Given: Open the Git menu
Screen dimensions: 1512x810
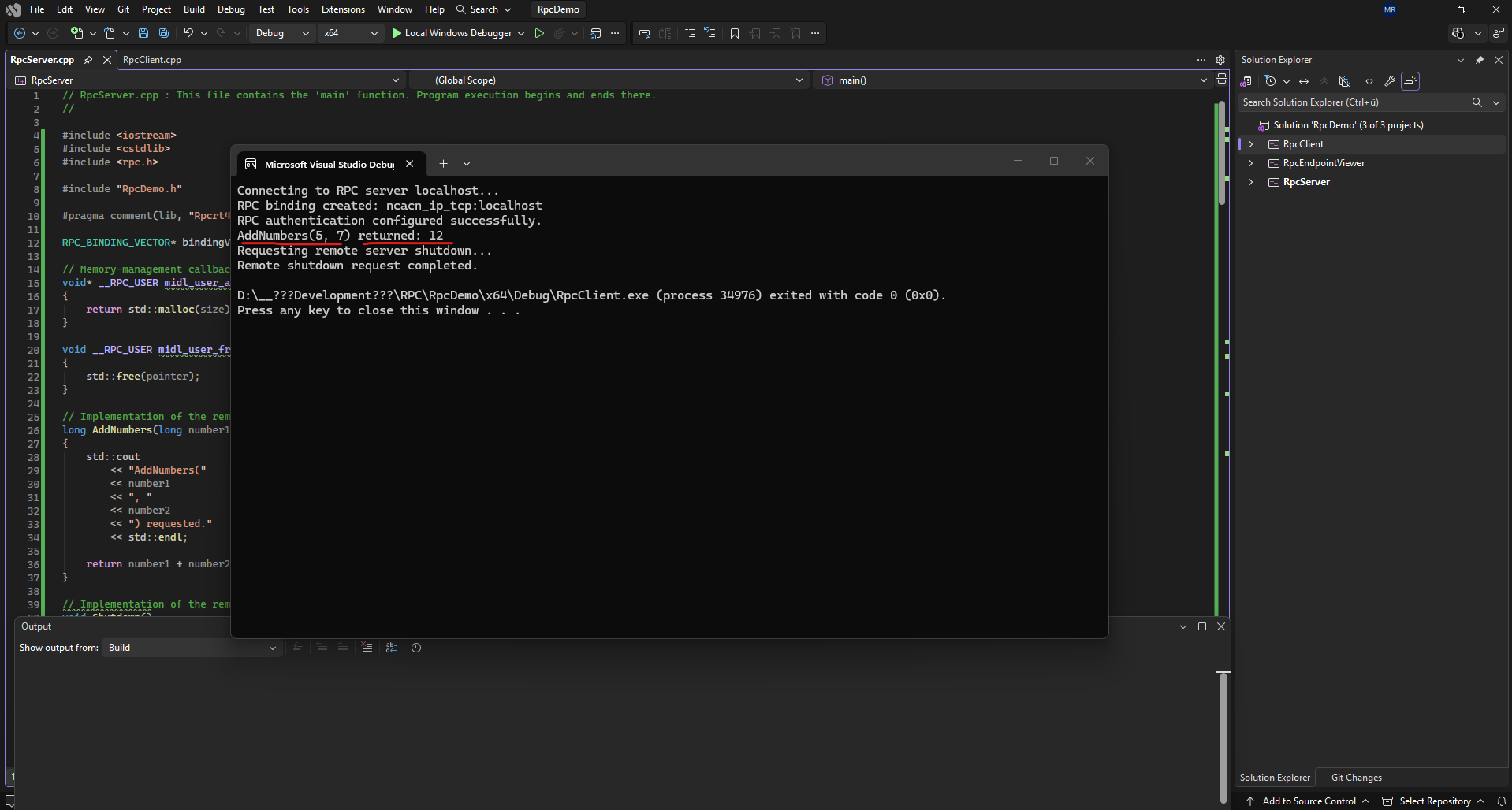Looking at the screenshot, I should [123, 9].
